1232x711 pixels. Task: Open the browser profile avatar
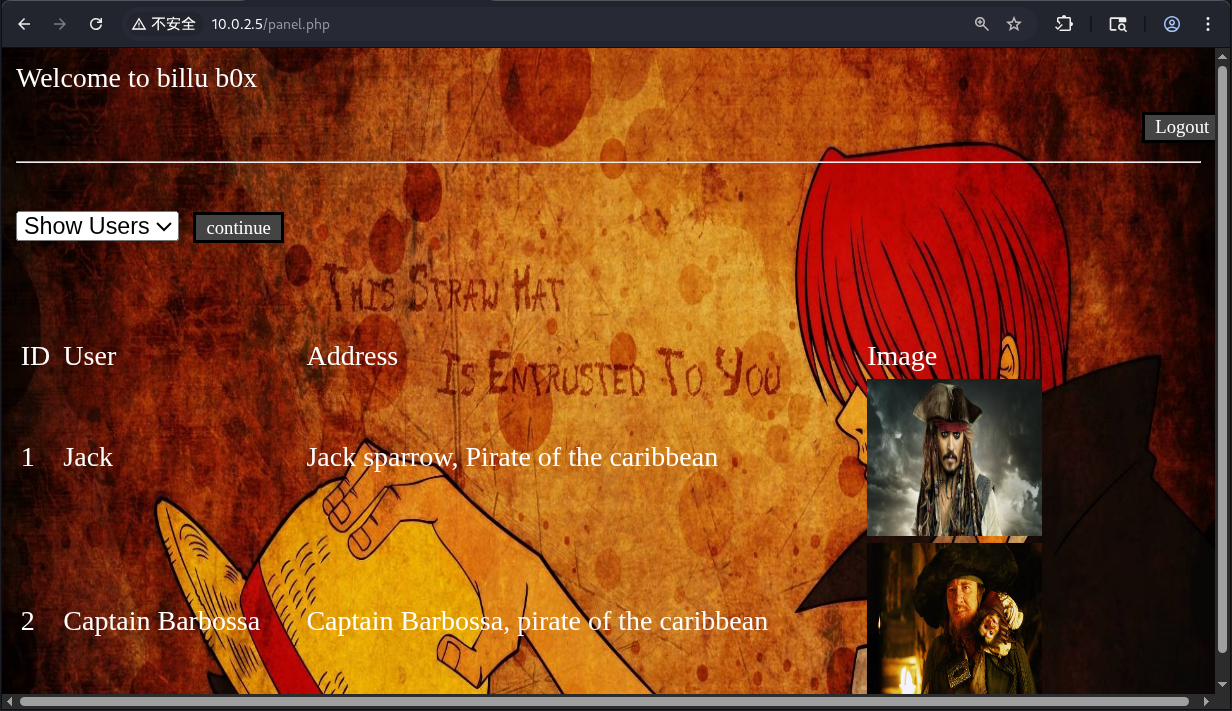click(x=1172, y=24)
